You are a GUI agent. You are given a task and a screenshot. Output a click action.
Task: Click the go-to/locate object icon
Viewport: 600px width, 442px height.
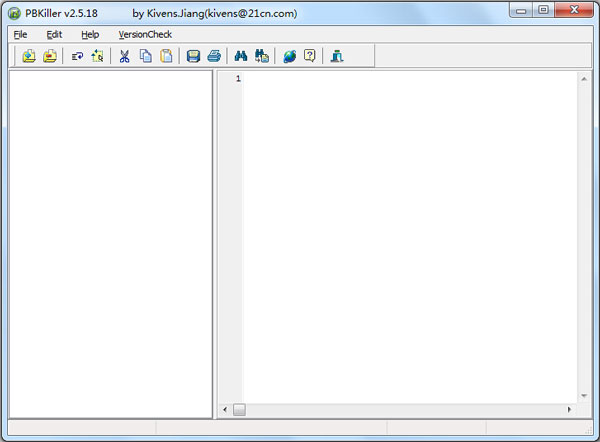[x=97, y=56]
